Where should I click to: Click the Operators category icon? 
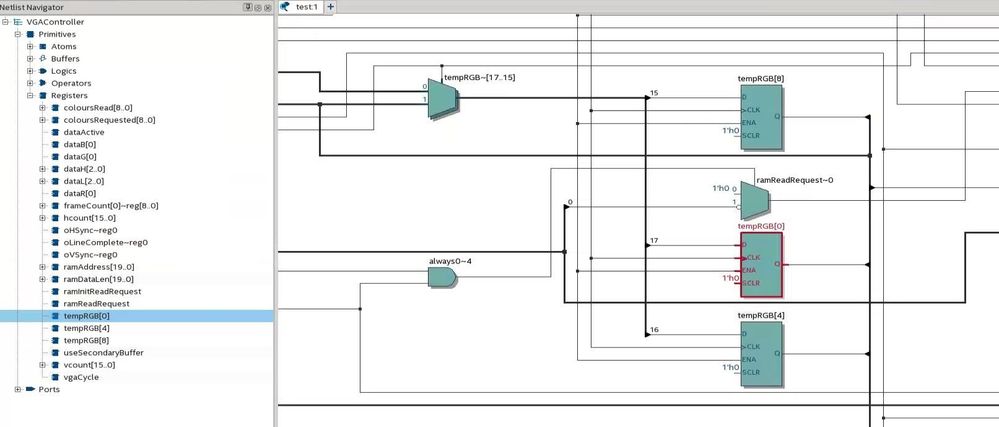tap(43, 83)
